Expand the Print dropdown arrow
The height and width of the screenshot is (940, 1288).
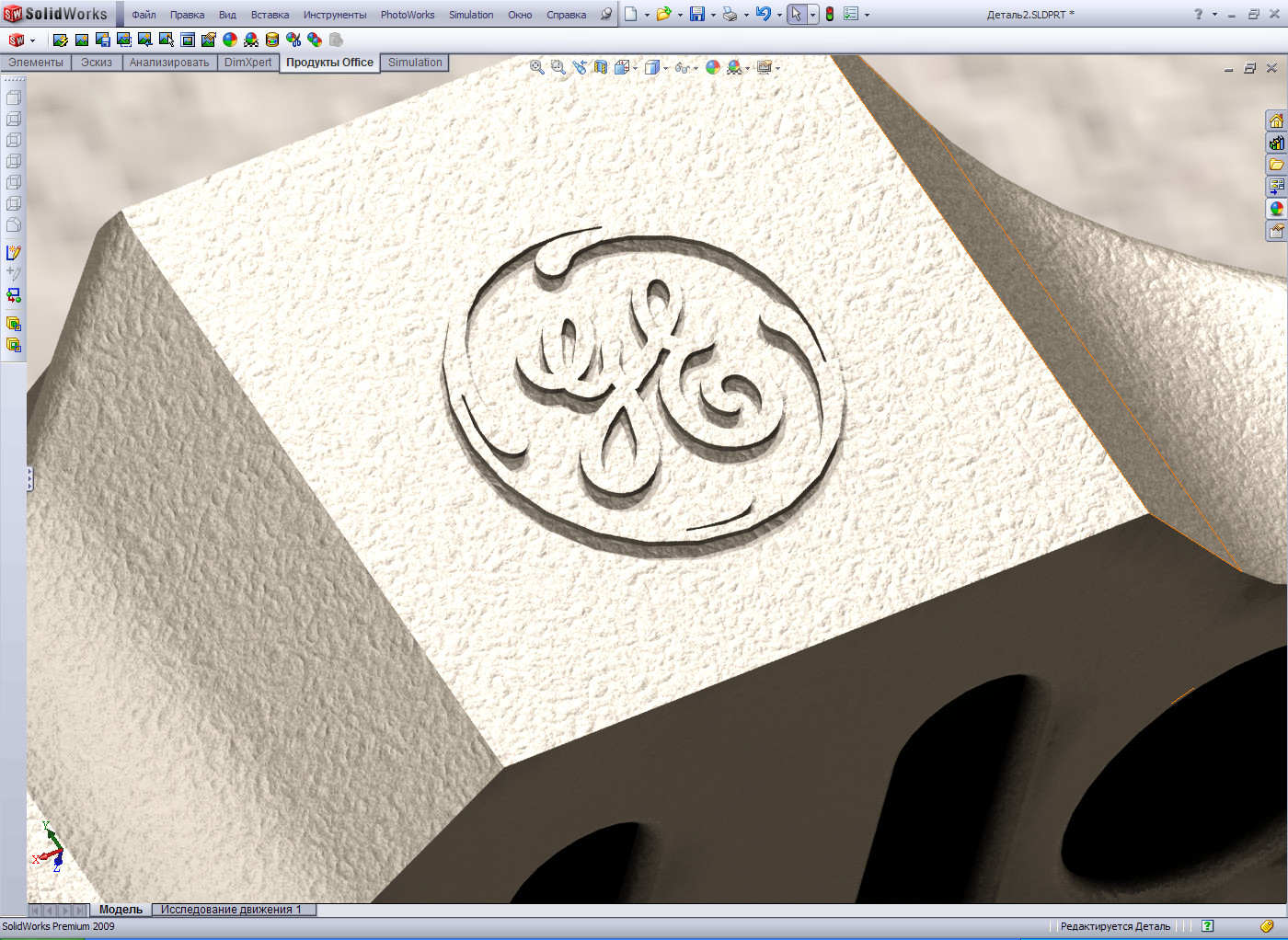coord(746,15)
